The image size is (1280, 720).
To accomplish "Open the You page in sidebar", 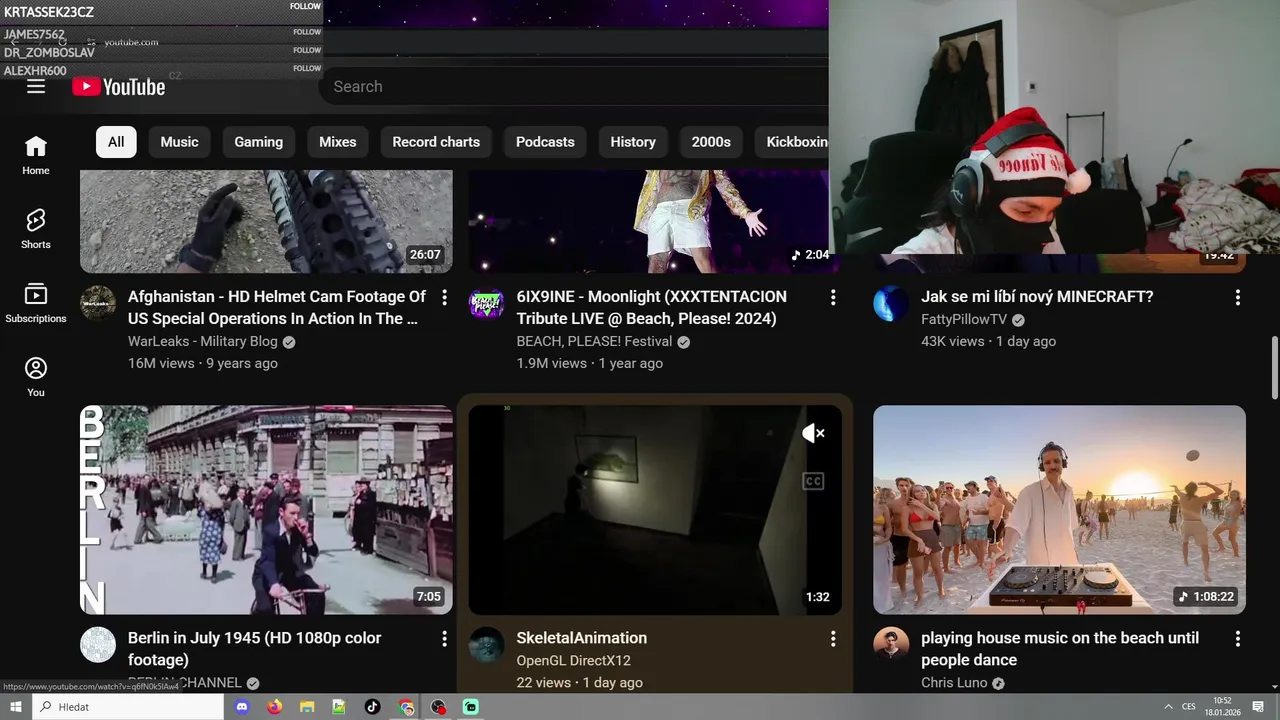I will [36, 377].
